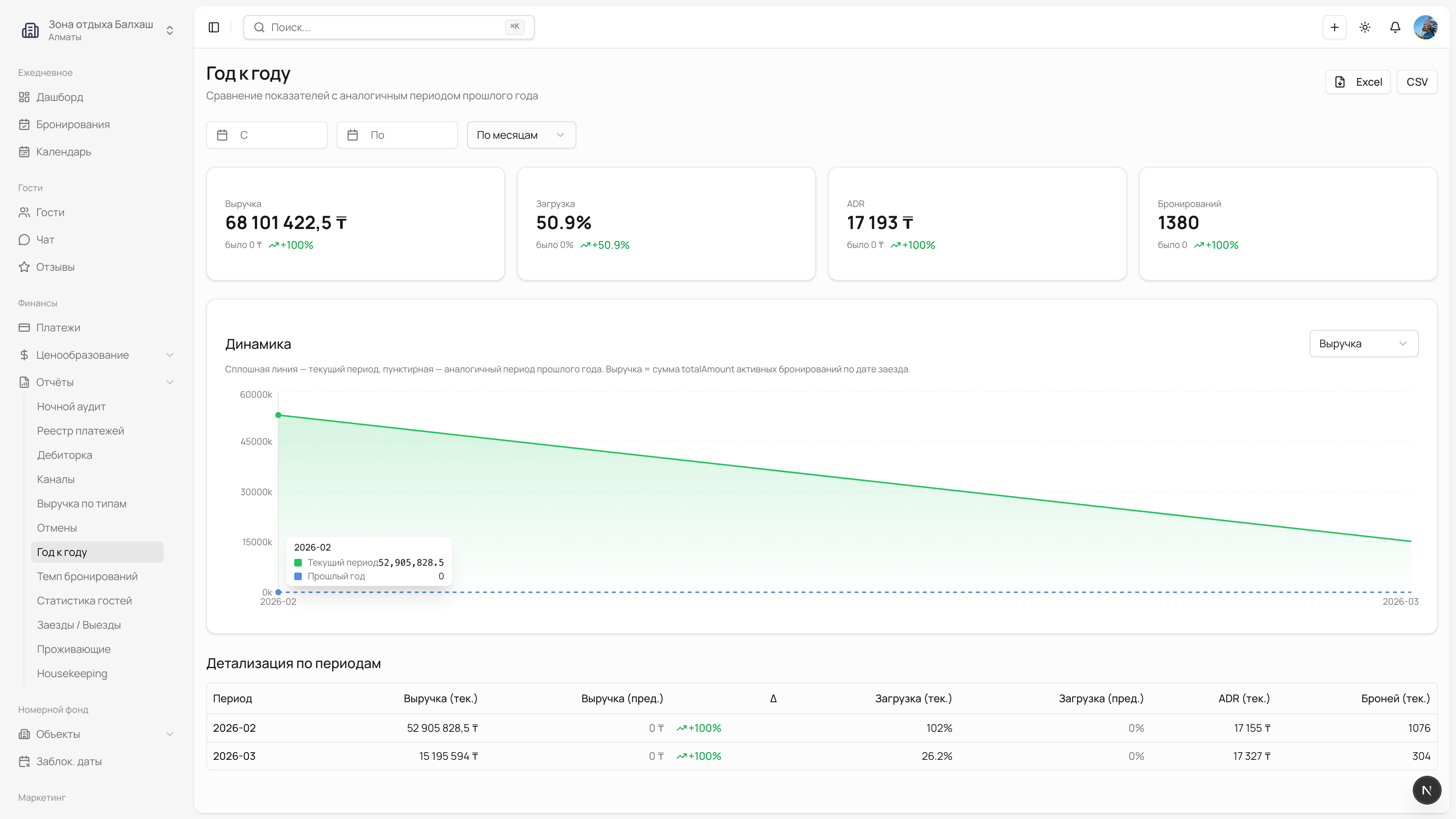Viewport: 1456px width, 819px height.
Task: Collapse the Отчёты section
Action: [x=96, y=382]
